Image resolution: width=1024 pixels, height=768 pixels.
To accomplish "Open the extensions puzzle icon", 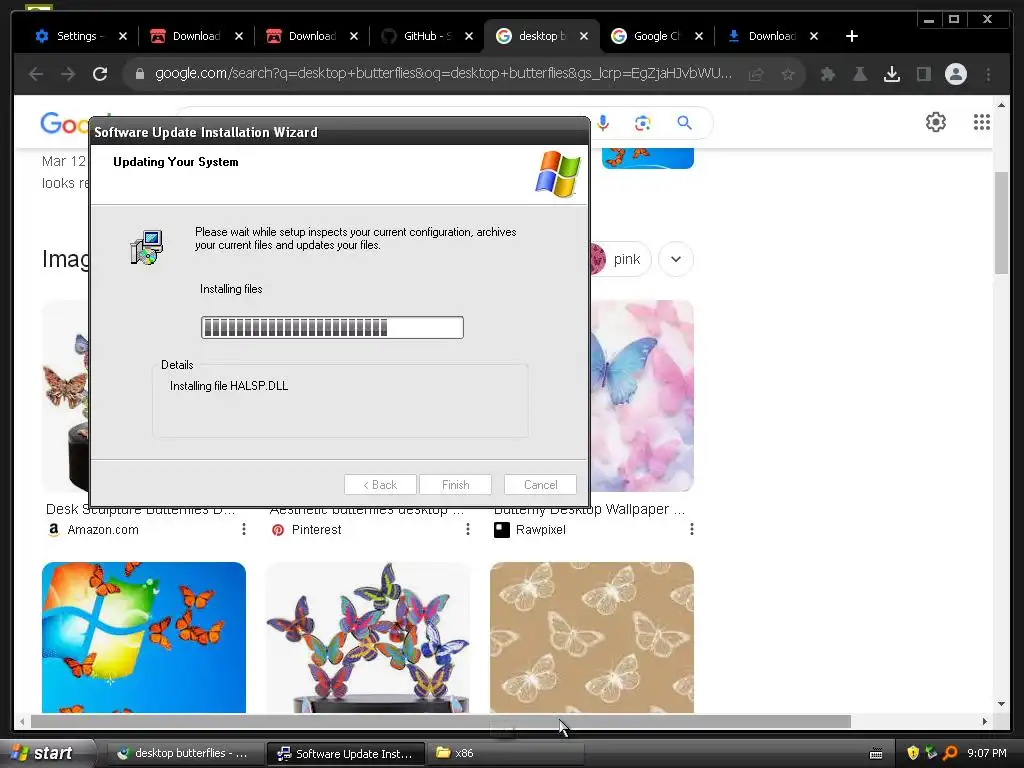I will pos(828,74).
